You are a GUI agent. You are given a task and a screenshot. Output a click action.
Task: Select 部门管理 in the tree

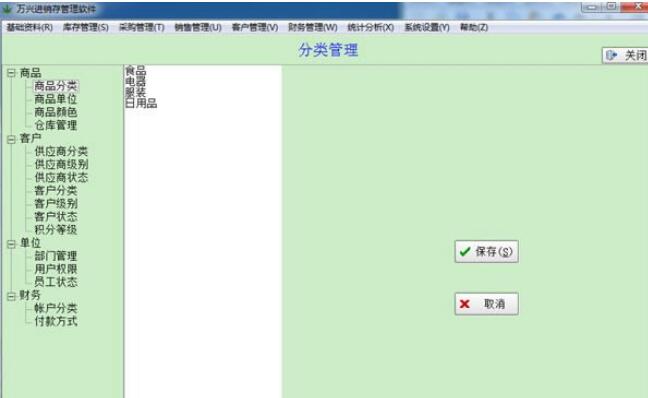[56, 256]
